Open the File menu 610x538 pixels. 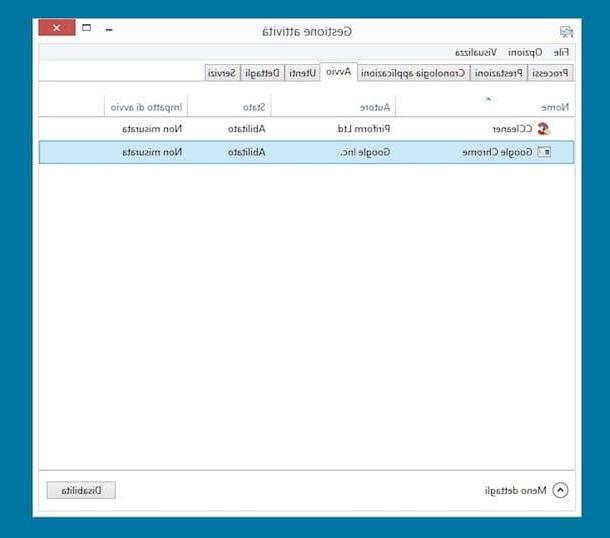561,52
